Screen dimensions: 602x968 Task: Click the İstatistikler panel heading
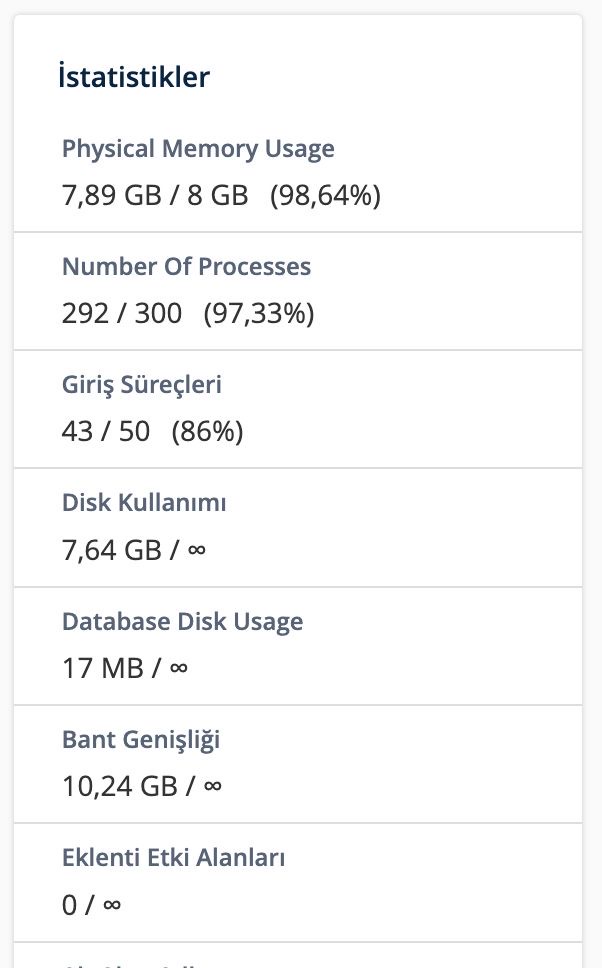coord(134,77)
